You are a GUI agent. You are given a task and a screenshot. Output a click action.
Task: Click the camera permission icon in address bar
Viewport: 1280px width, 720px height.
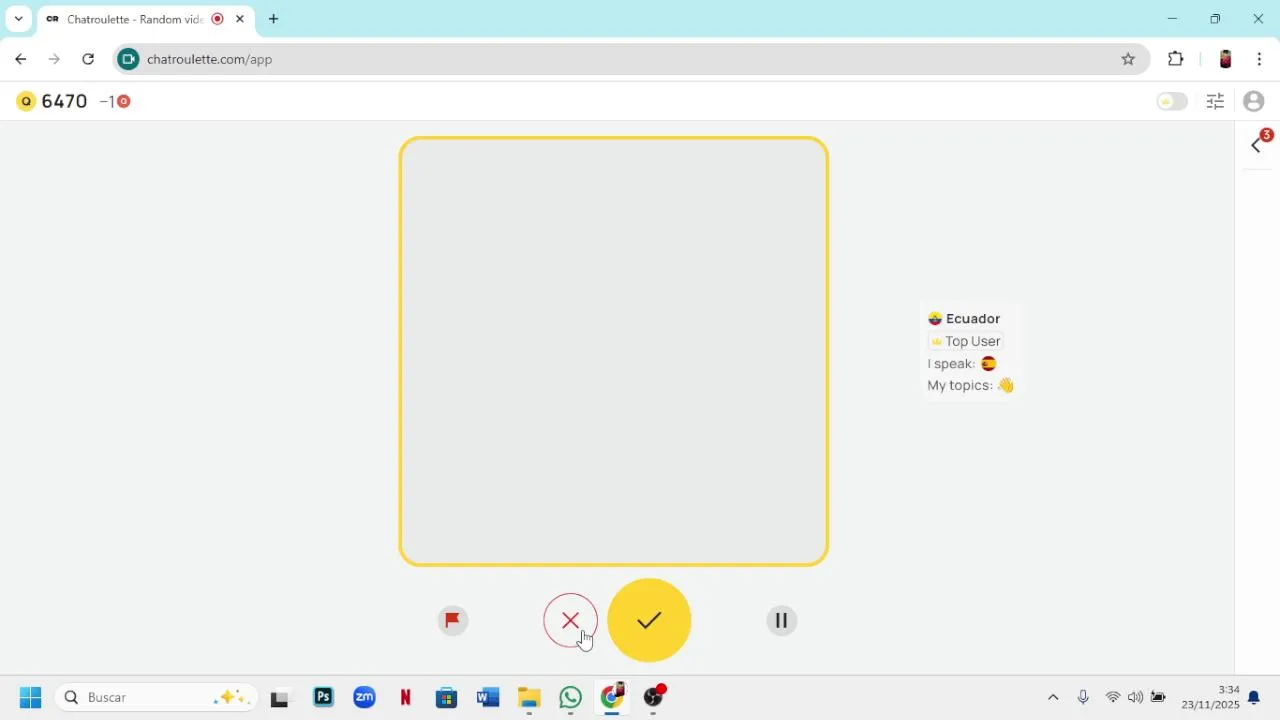(128, 59)
